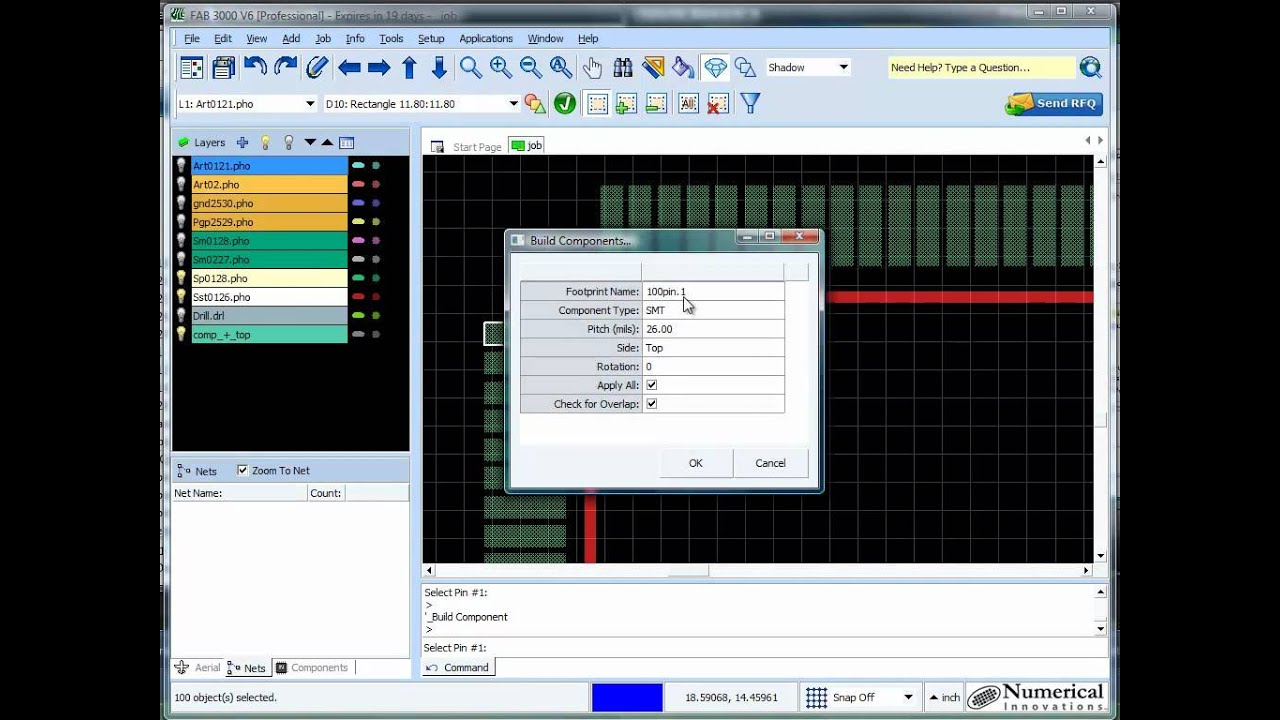Screen dimensions: 1280x720
Task: Click the clear selection red X icon
Action: (718, 103)
